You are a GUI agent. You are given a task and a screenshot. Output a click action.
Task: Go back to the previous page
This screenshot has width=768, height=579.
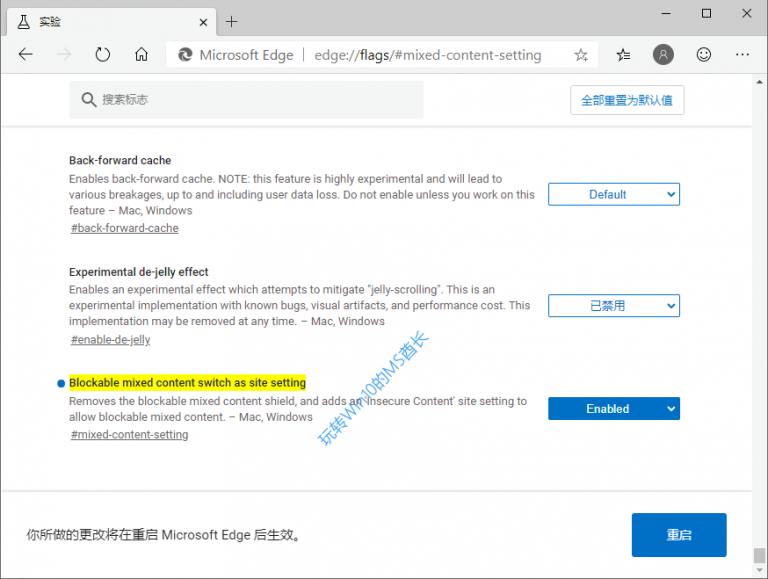tap(25, 54)
